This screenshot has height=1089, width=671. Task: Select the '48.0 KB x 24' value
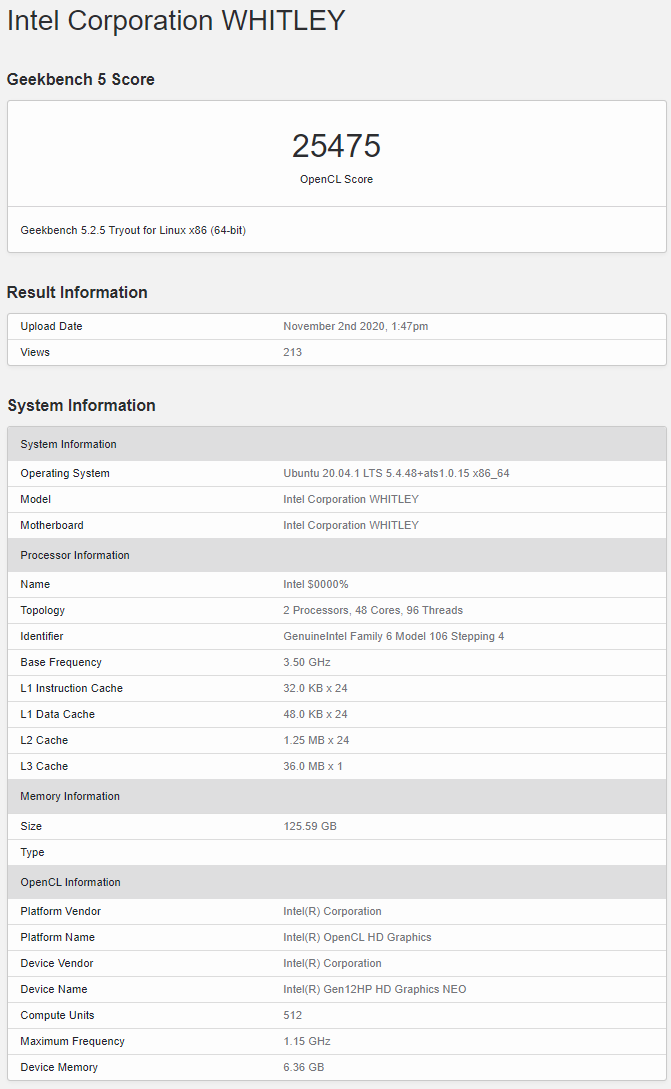click(315, 714)
